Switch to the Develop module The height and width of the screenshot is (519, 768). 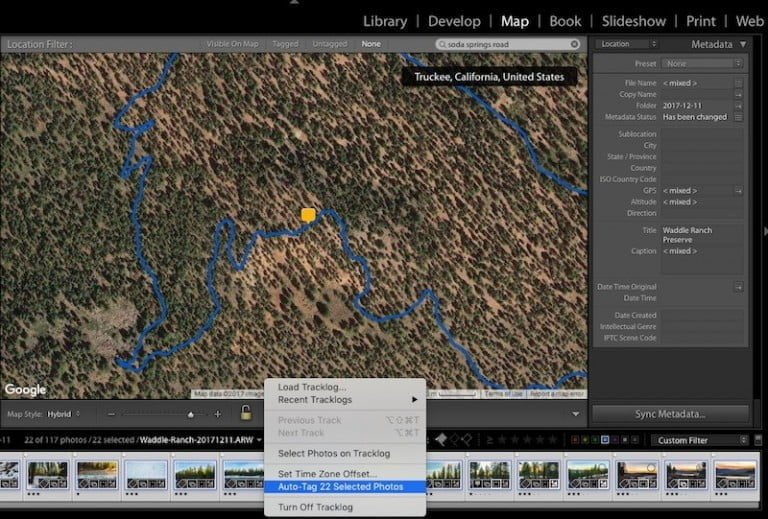(x=454, y=21)
